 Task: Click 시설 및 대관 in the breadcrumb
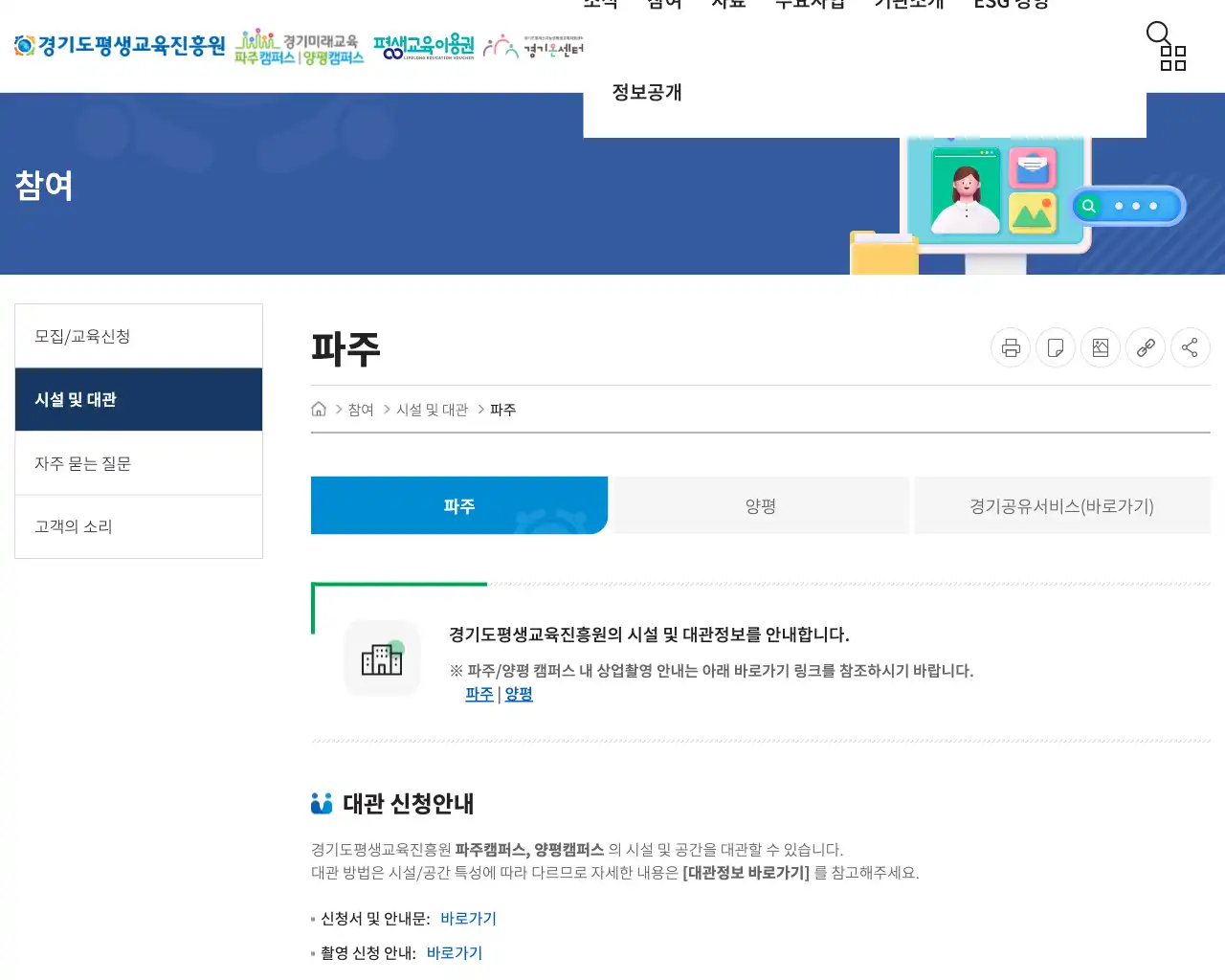tap(432, 410)
